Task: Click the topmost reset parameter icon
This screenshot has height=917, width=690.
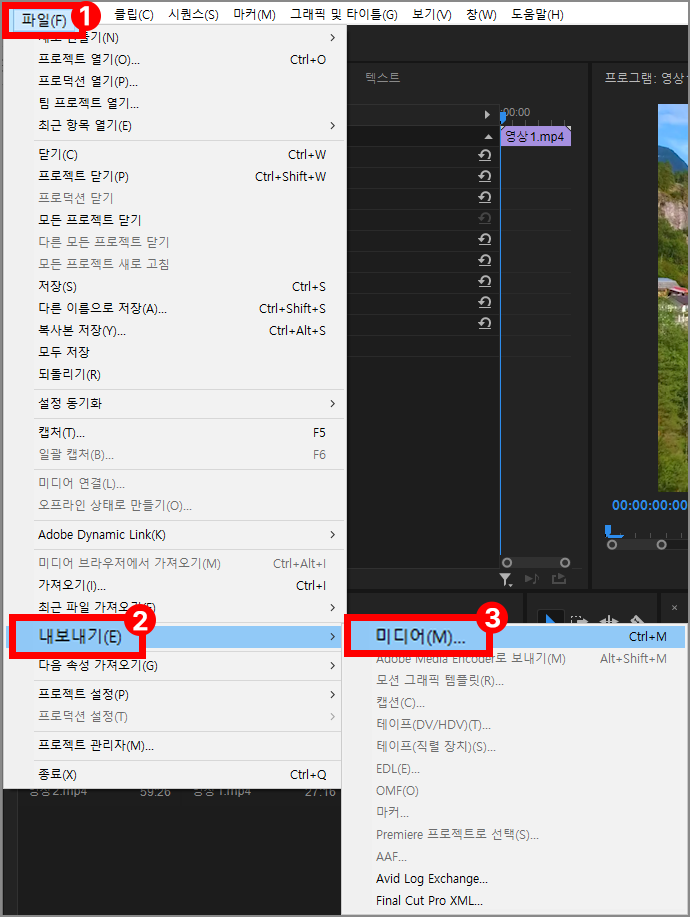Action: click(485, 155)
